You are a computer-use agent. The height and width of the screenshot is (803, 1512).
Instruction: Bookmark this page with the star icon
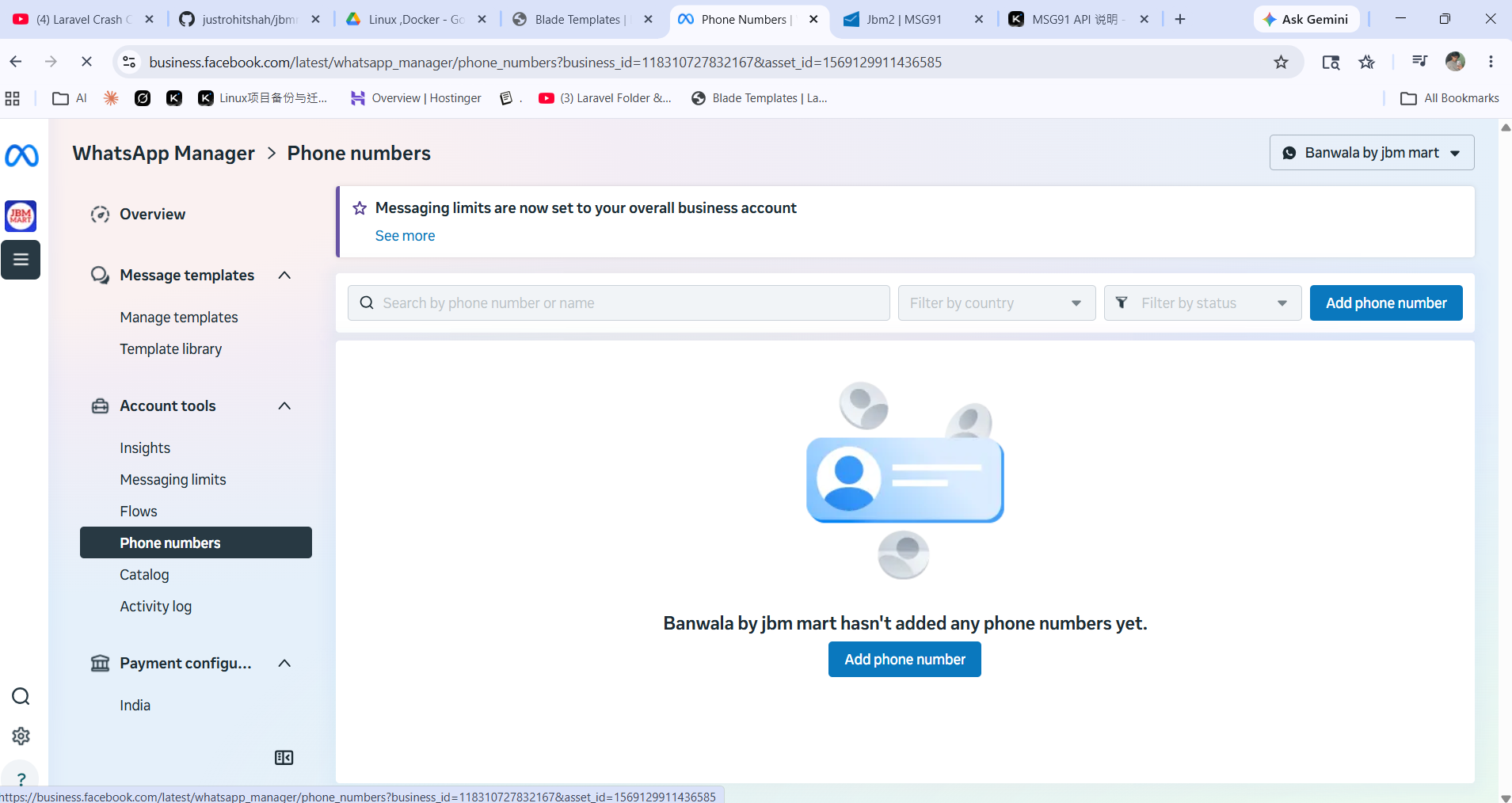pos(1281,62)
